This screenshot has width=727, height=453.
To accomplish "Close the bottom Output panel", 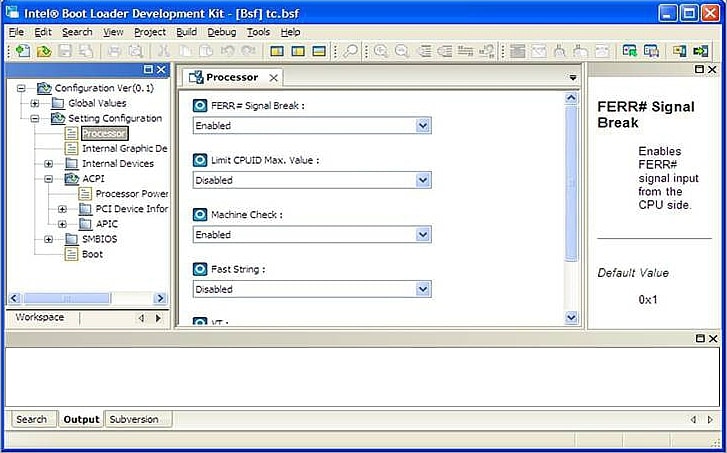I will coord(713,338).
